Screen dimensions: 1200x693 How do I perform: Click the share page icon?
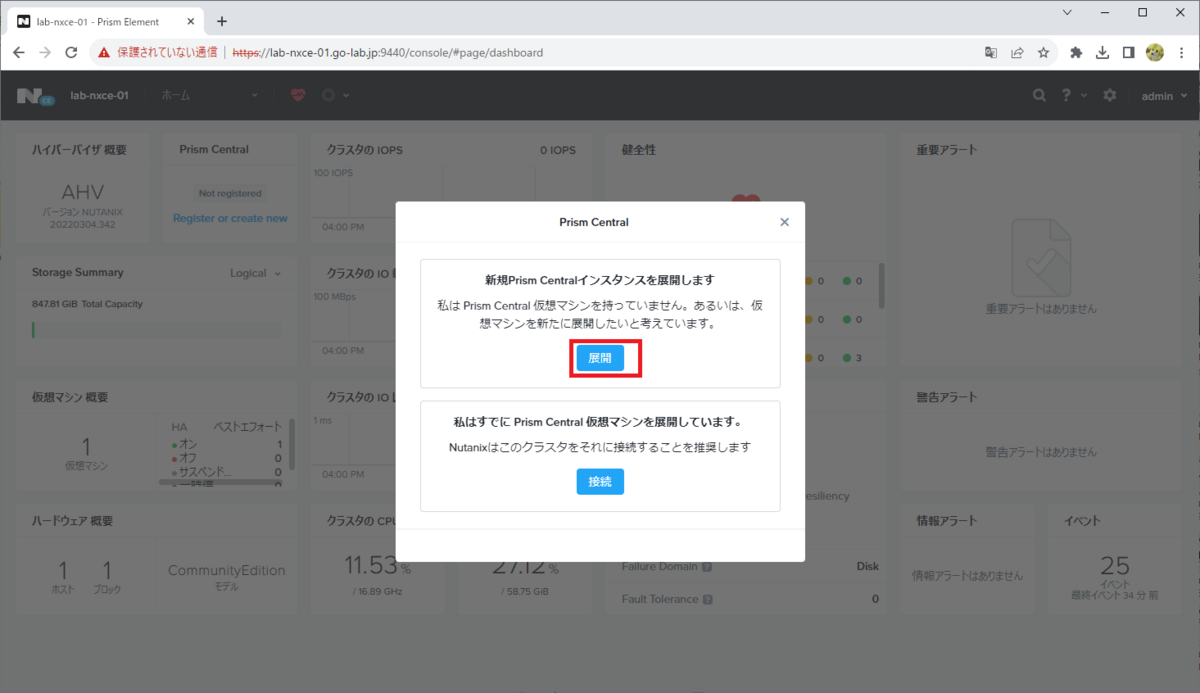pos(1017,52)
